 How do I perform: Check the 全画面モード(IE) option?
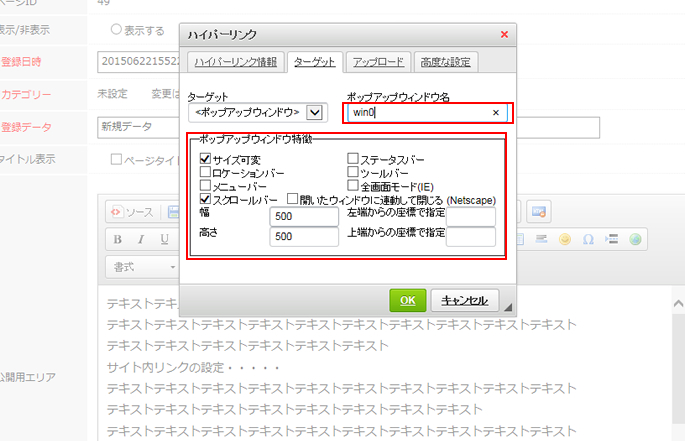(353, 185)
